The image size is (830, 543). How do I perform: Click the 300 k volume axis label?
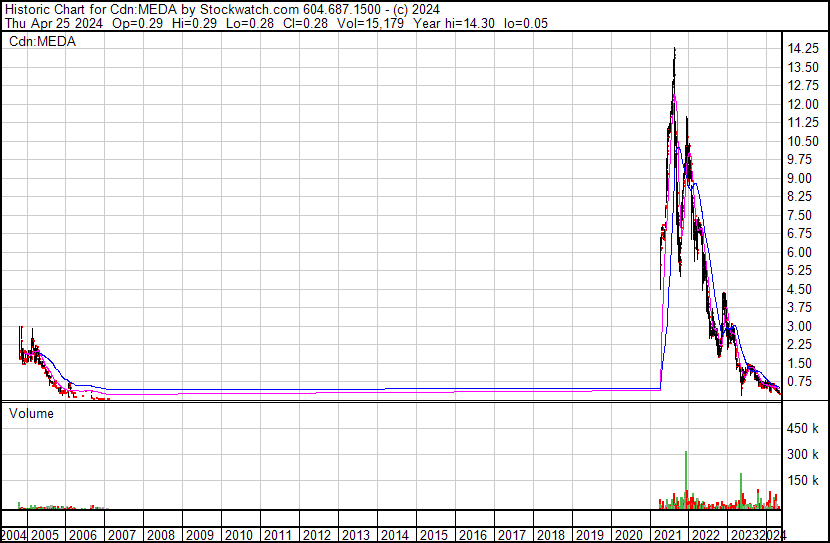click(803, 455)
